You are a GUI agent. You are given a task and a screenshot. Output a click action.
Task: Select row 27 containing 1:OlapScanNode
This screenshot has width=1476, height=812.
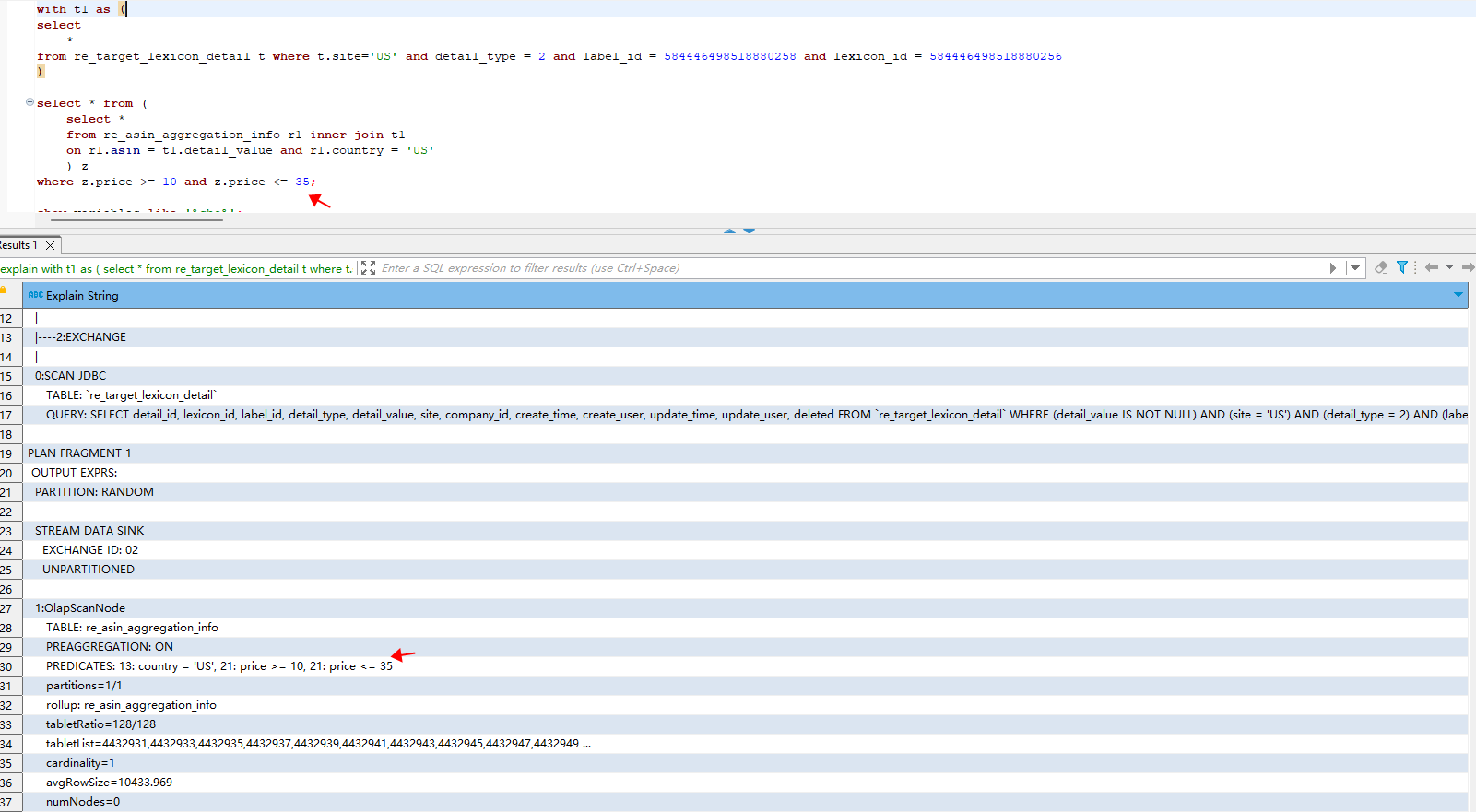pyautogui.click(x=80, y=608)
